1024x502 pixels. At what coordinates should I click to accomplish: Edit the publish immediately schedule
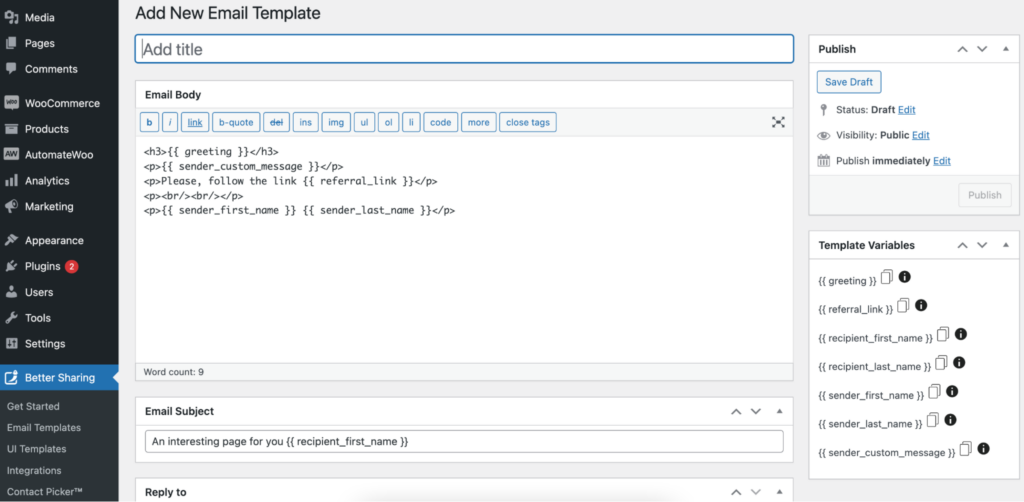pyautogui.click(x=942, y=161)
